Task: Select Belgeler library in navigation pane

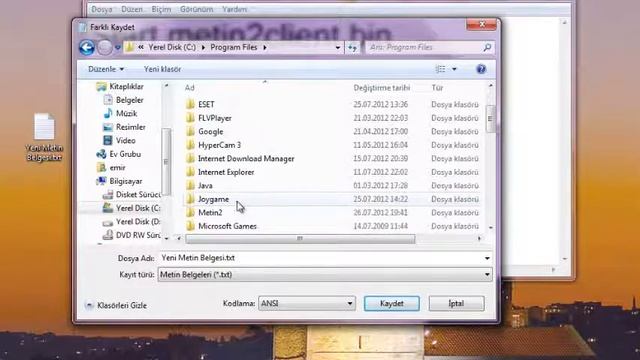Action: click(129, 100)
